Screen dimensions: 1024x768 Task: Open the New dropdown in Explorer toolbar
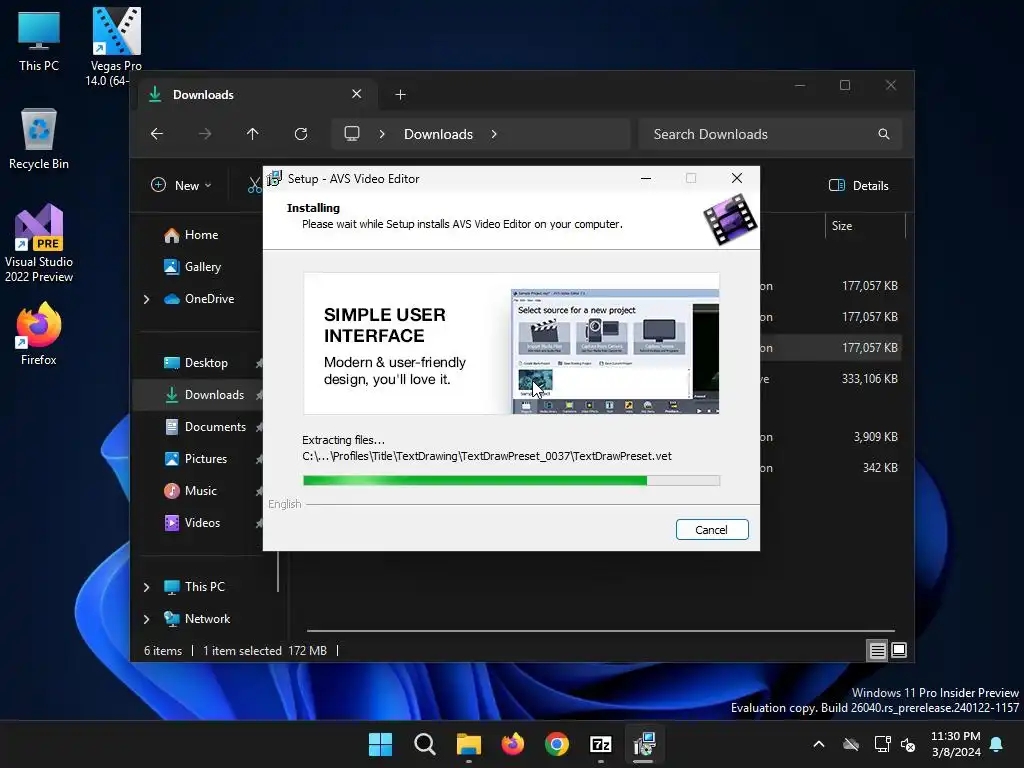click(x=181, y=185)
